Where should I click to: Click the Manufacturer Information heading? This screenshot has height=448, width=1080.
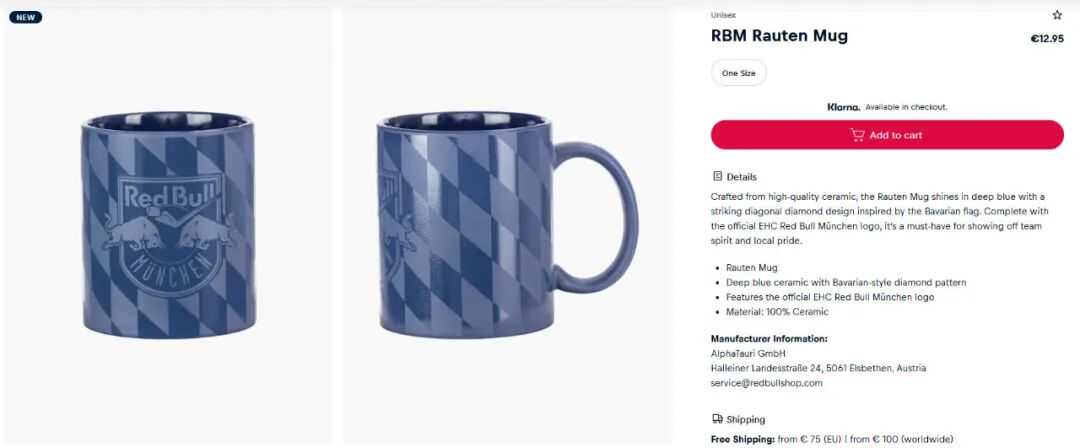point(769,339)
